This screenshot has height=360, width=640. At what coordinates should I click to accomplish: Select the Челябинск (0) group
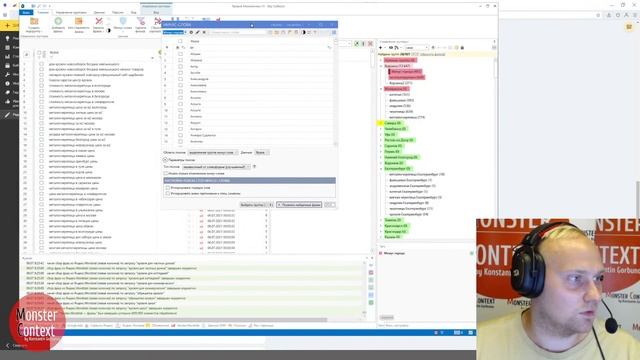pos(395,129)
